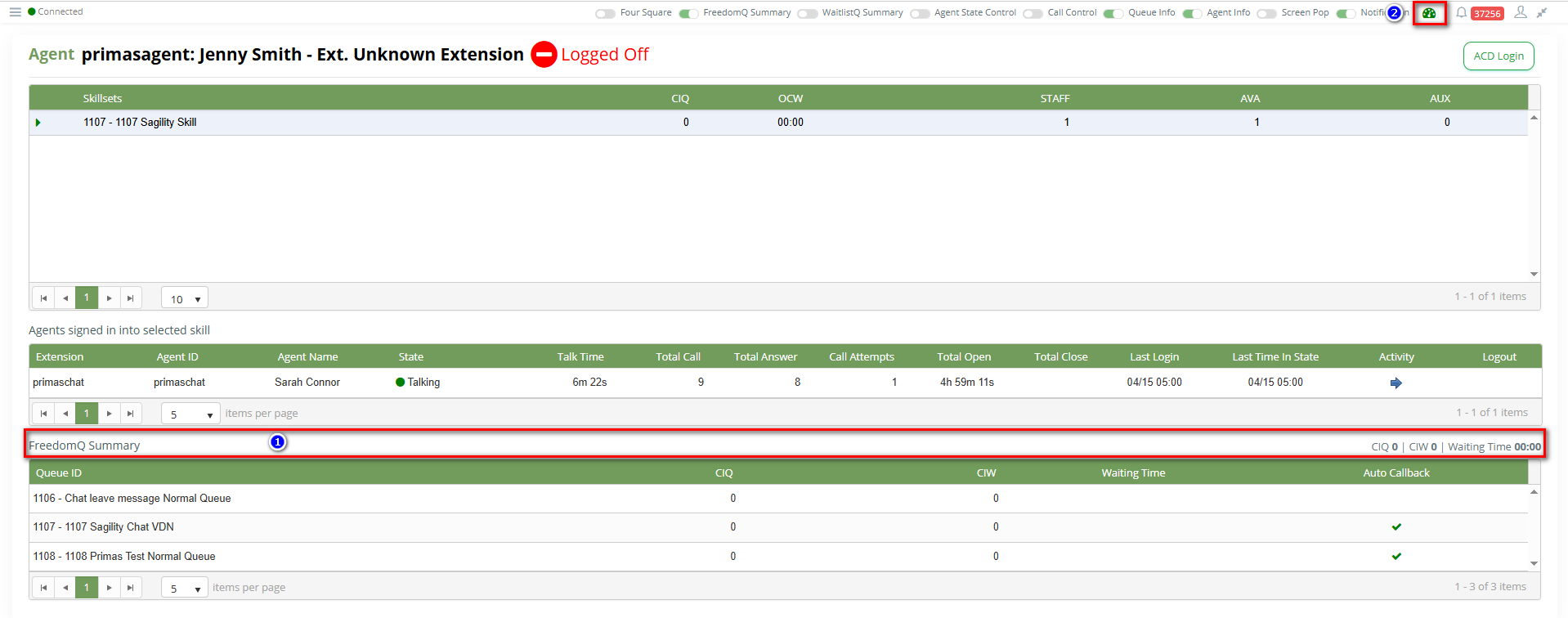The width and height of the screenshot is (1568, 618).
Task: Go to next page in Skillsets pager
Action: pyautogui.click(x=109, y=298)
